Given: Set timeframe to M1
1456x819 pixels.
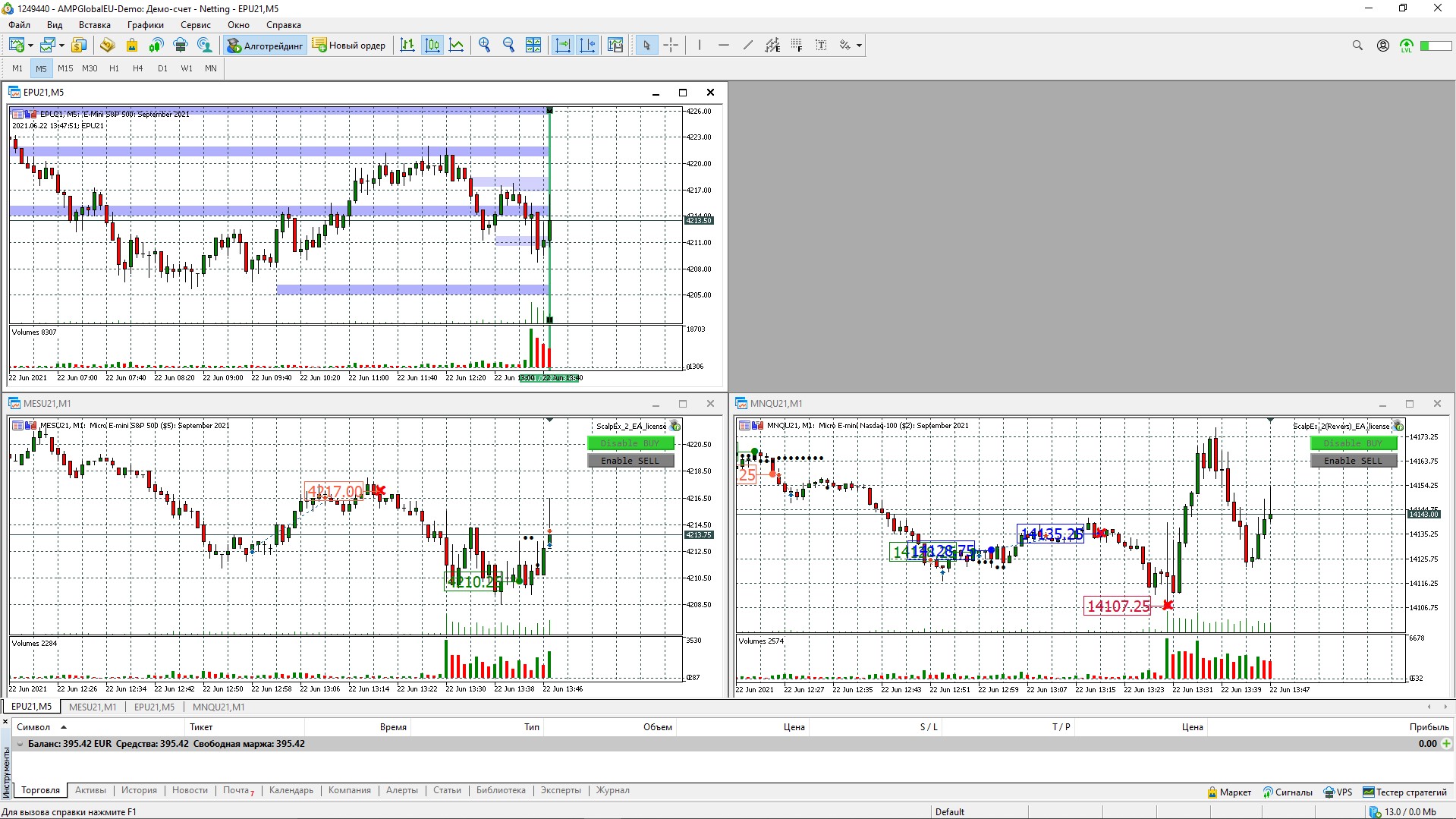Looking at the screenshot, I should click(x=17, y=68).
